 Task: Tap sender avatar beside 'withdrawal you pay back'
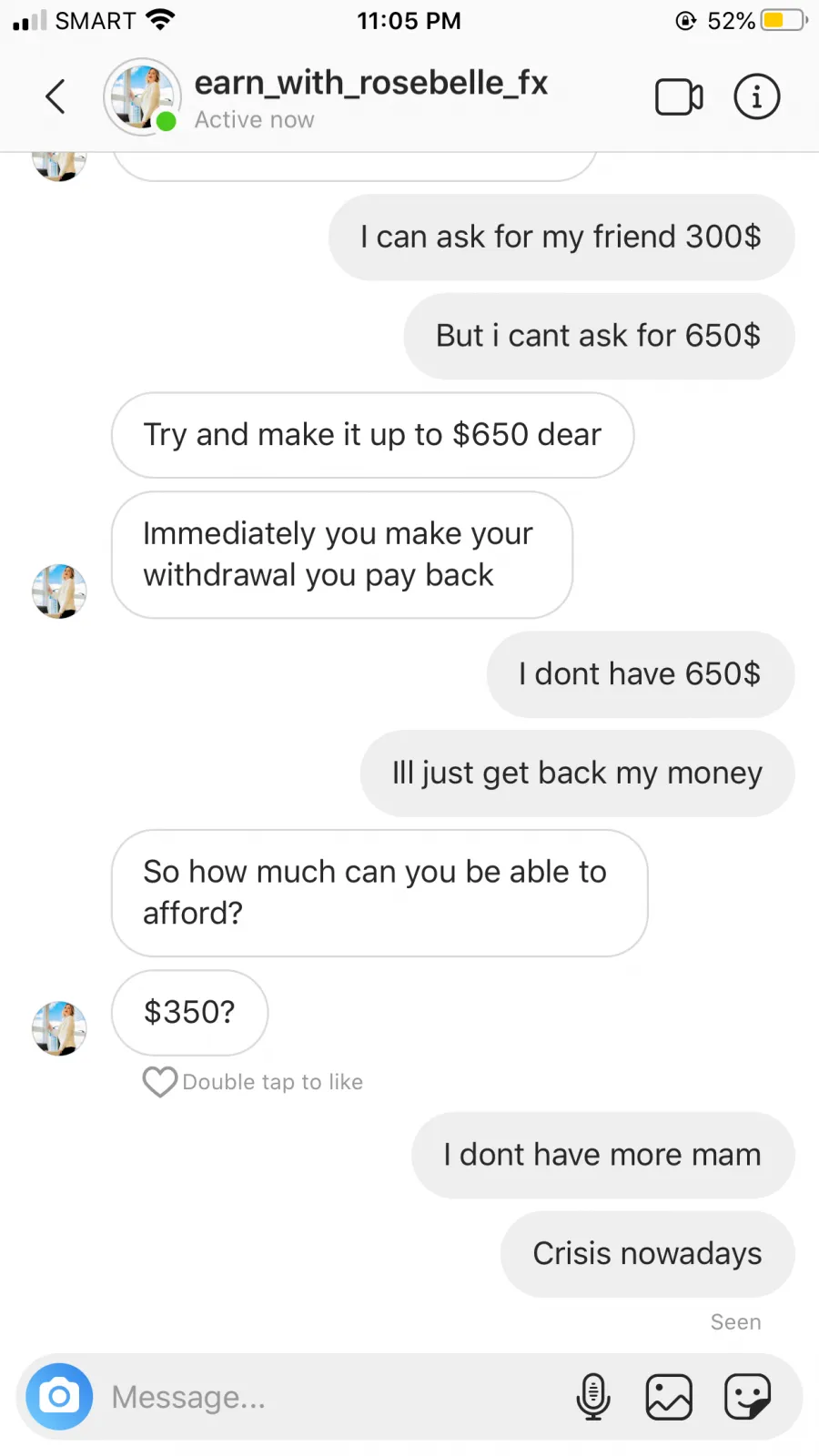click(x=59, y=591)
